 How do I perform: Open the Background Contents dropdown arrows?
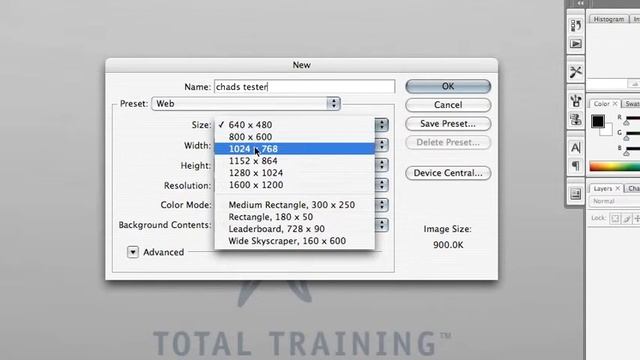[x=382, y=225]
